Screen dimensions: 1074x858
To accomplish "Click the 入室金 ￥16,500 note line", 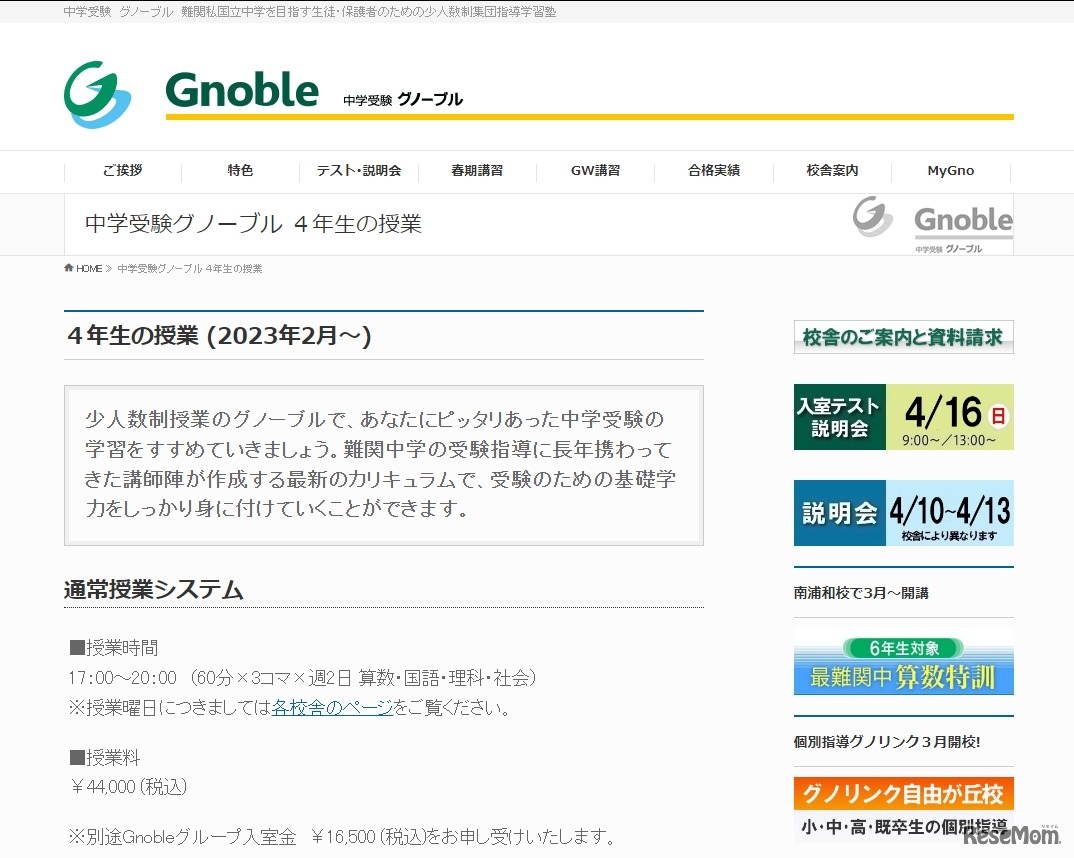I will pyautogui.click(x=342, y=836).
